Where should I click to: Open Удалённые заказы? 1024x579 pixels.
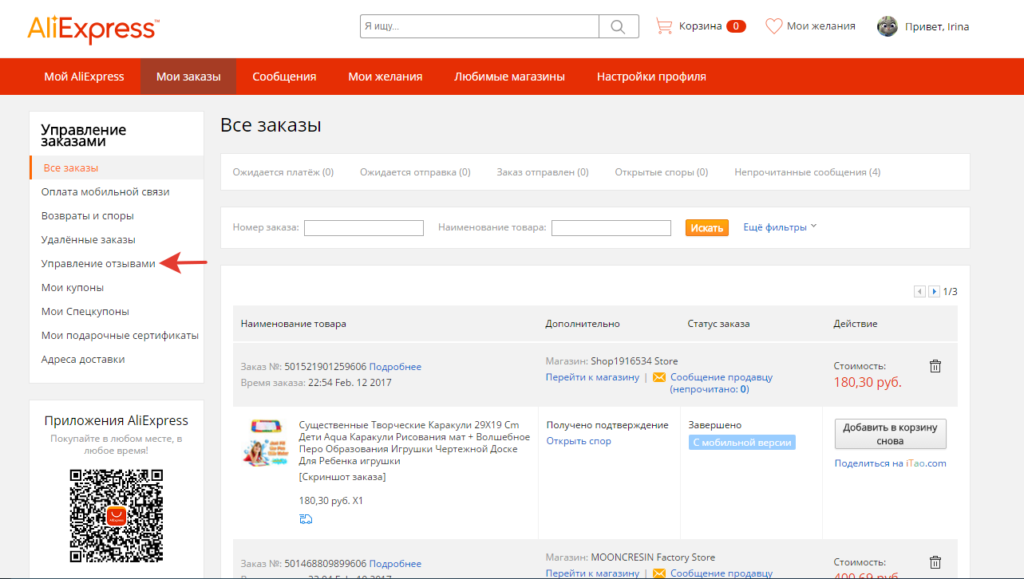pos(88,240)
